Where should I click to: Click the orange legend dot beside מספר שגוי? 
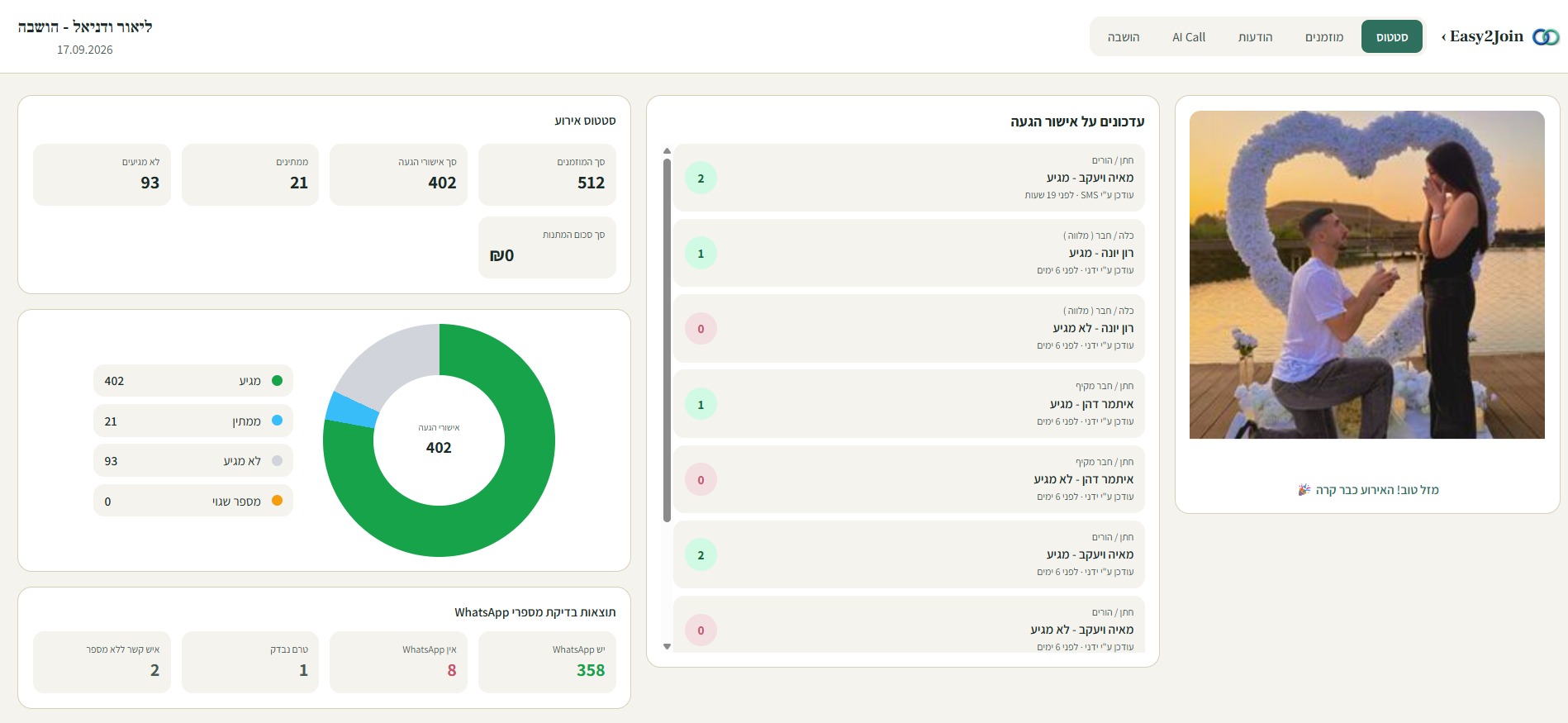(277, 501)
